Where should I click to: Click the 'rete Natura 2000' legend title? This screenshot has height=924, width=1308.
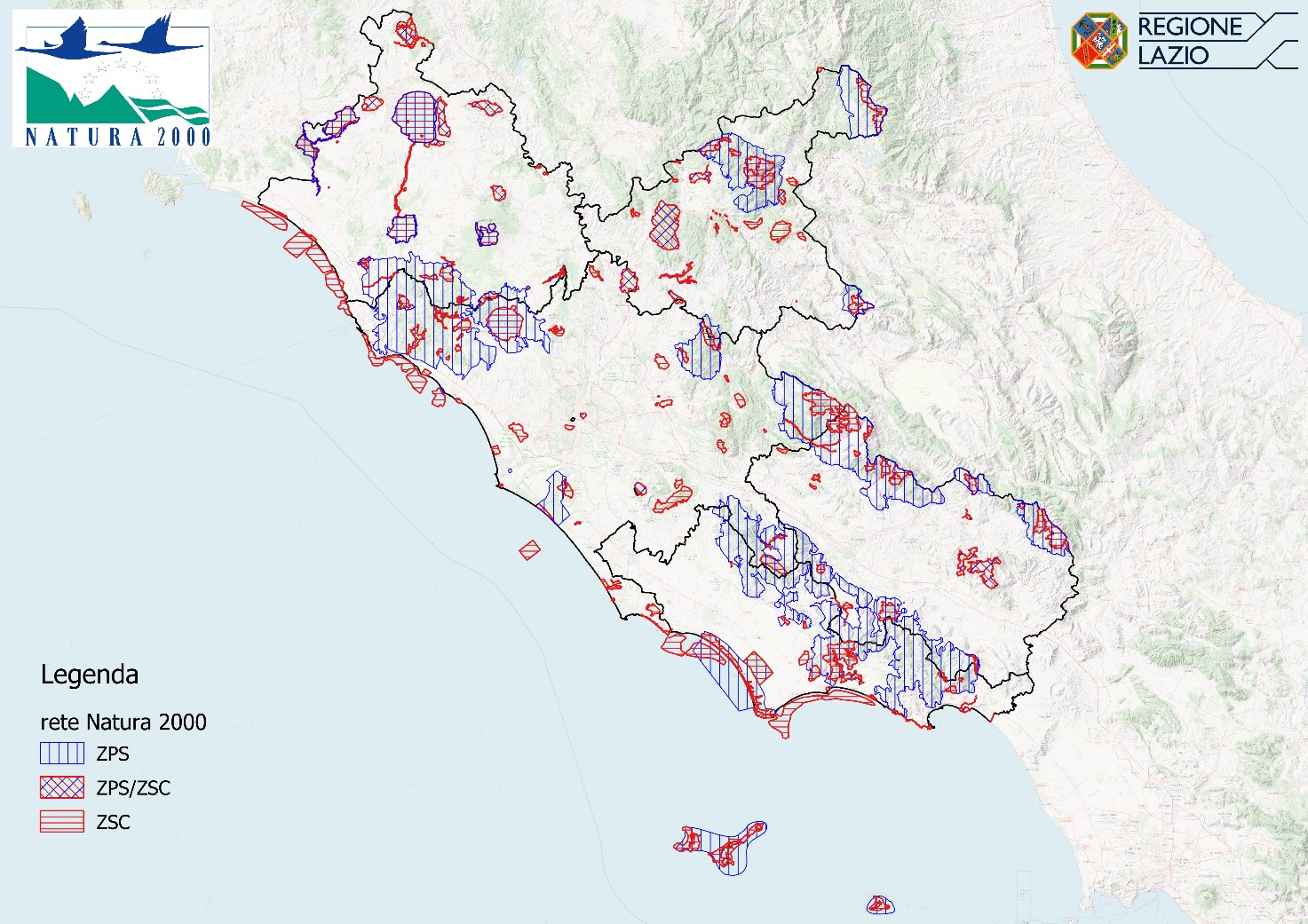coord(123,723)
